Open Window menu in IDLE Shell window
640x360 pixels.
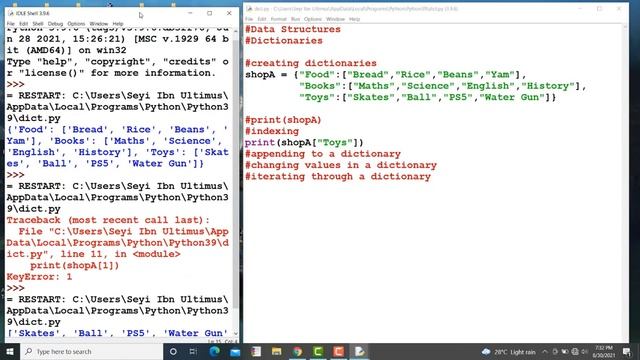pos(99,24)
